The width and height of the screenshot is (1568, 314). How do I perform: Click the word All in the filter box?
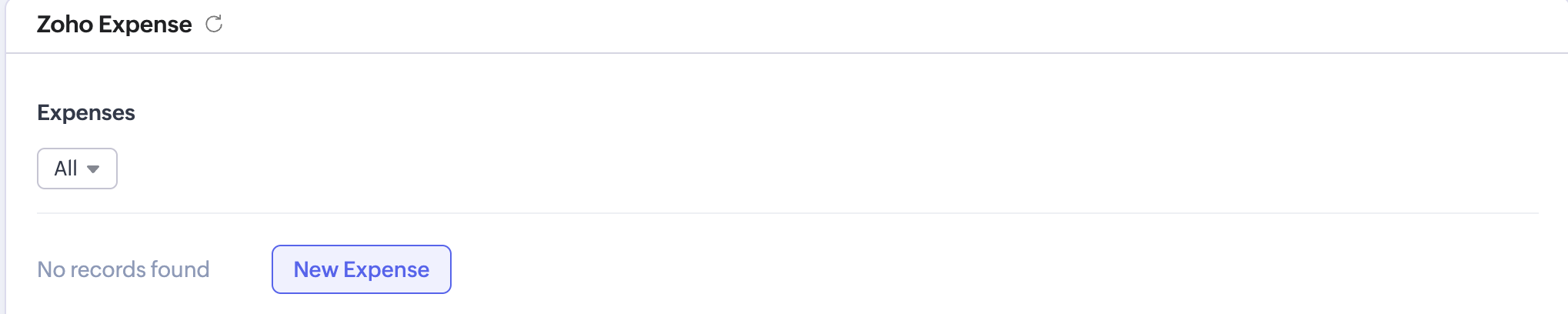pyautogui.click(x=65, y=169)
